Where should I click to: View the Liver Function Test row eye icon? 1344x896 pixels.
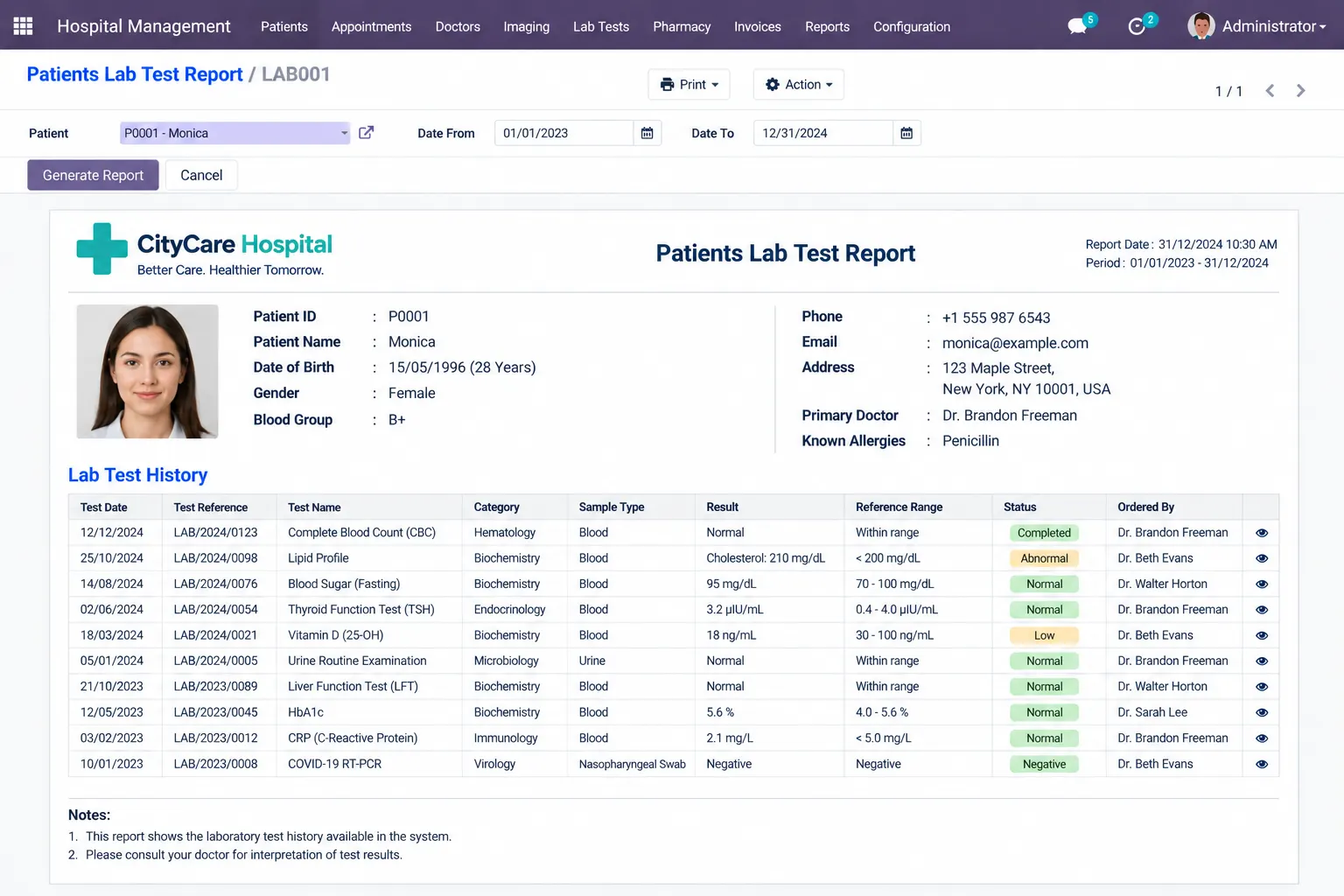[1262, 687]
